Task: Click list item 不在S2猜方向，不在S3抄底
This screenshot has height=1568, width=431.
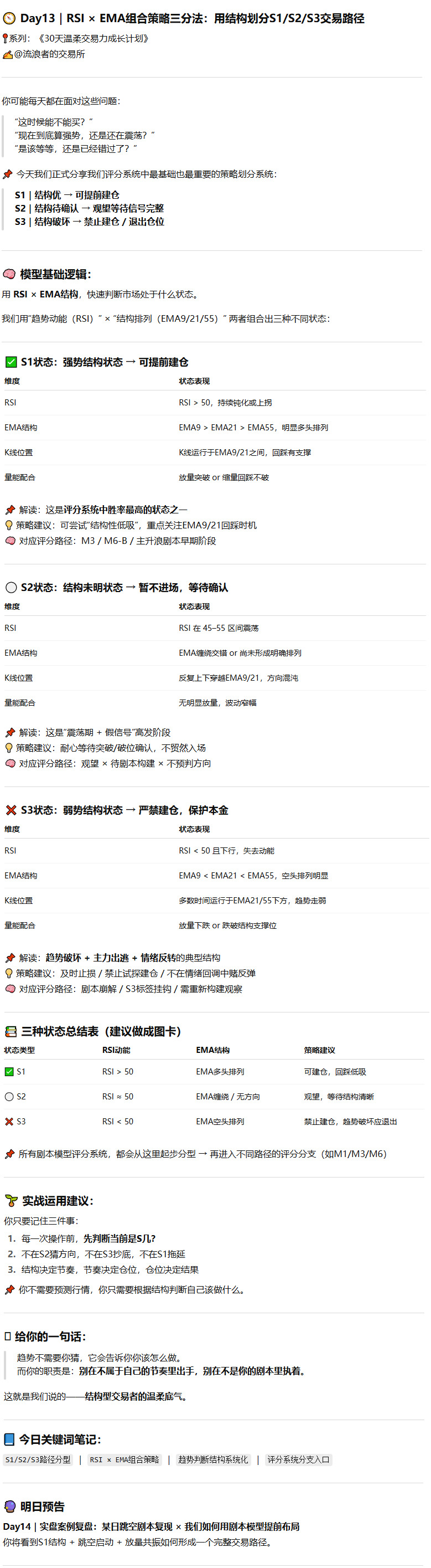Action: tap(103, 1254)
